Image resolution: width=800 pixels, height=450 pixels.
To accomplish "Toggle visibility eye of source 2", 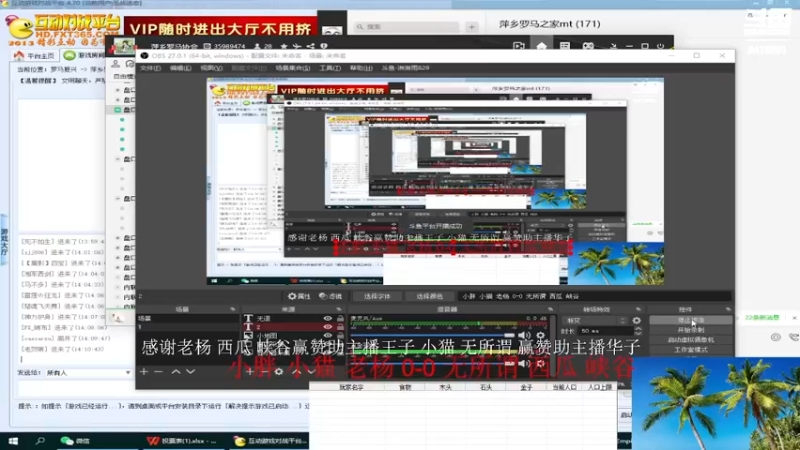I will pyautogui.click(x=328, y=327).
